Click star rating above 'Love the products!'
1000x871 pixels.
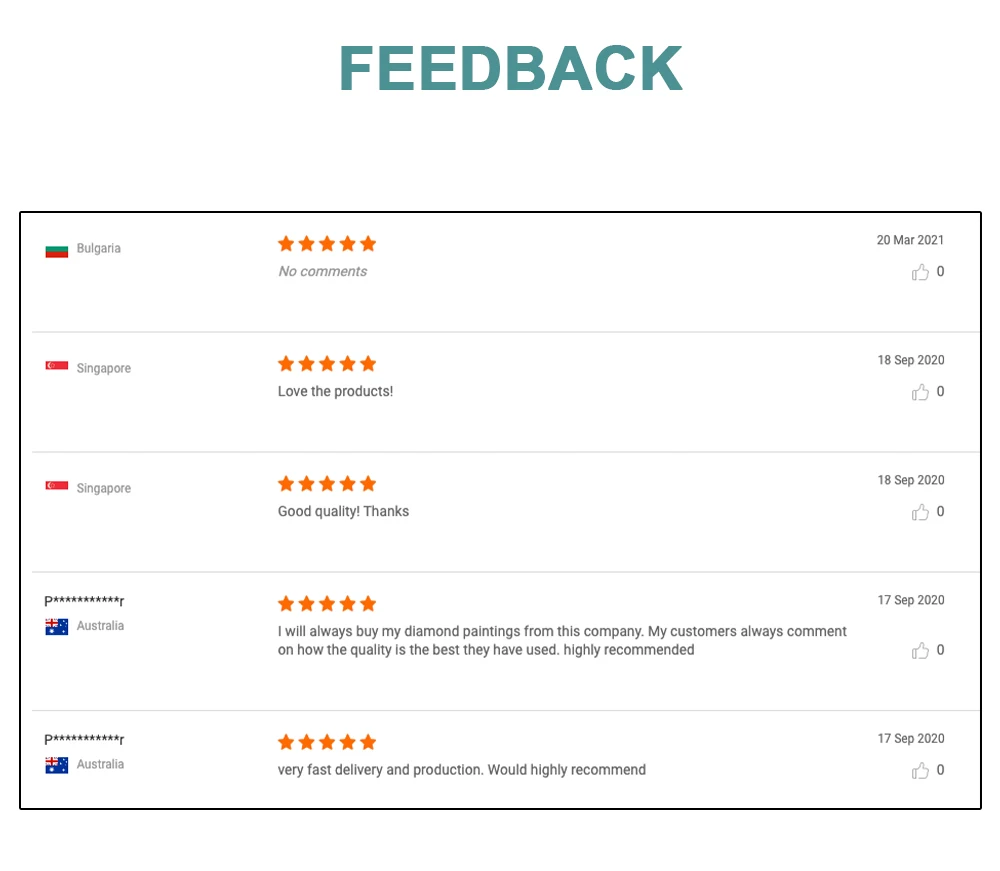click(327, 364)
